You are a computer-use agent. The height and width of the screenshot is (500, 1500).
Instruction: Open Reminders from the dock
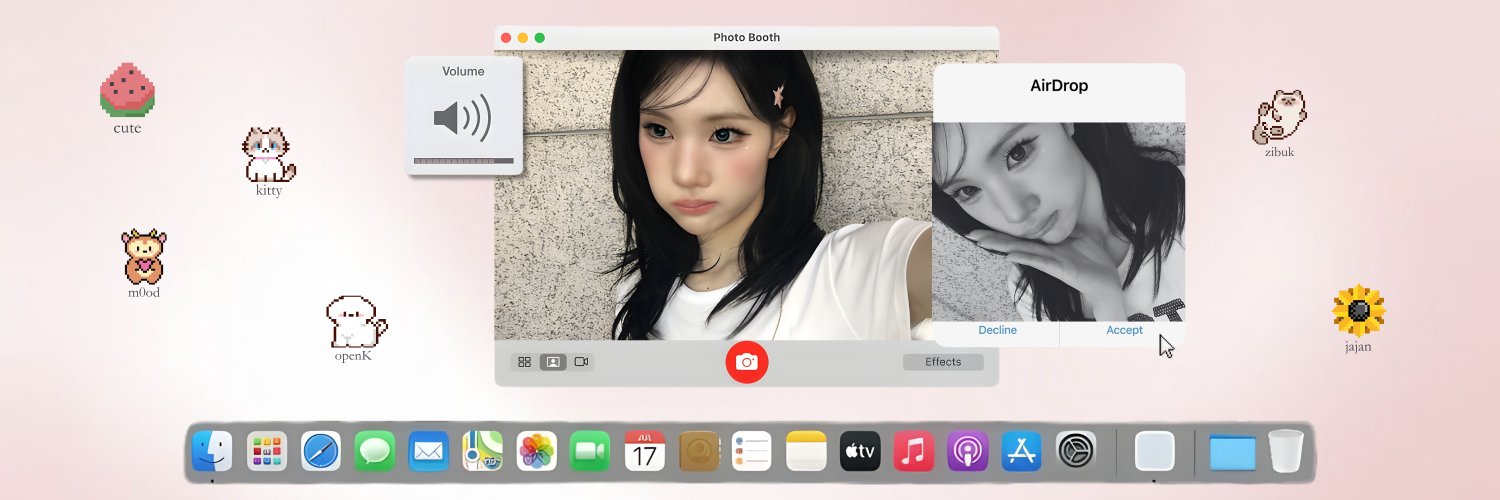click(752, 451)
